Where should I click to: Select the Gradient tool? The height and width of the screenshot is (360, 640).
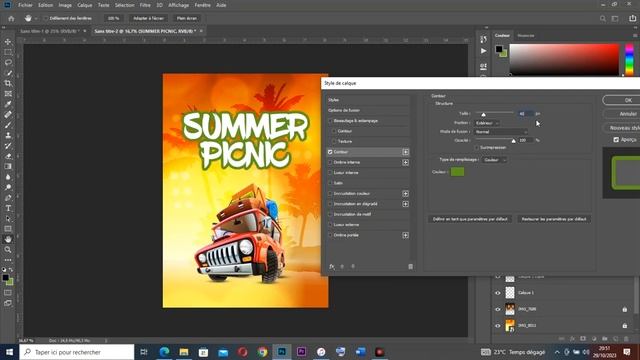tap(8, 167)
